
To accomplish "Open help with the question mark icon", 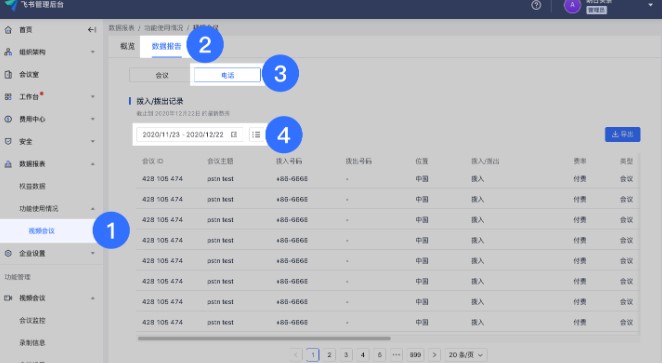I will [536, 5].
